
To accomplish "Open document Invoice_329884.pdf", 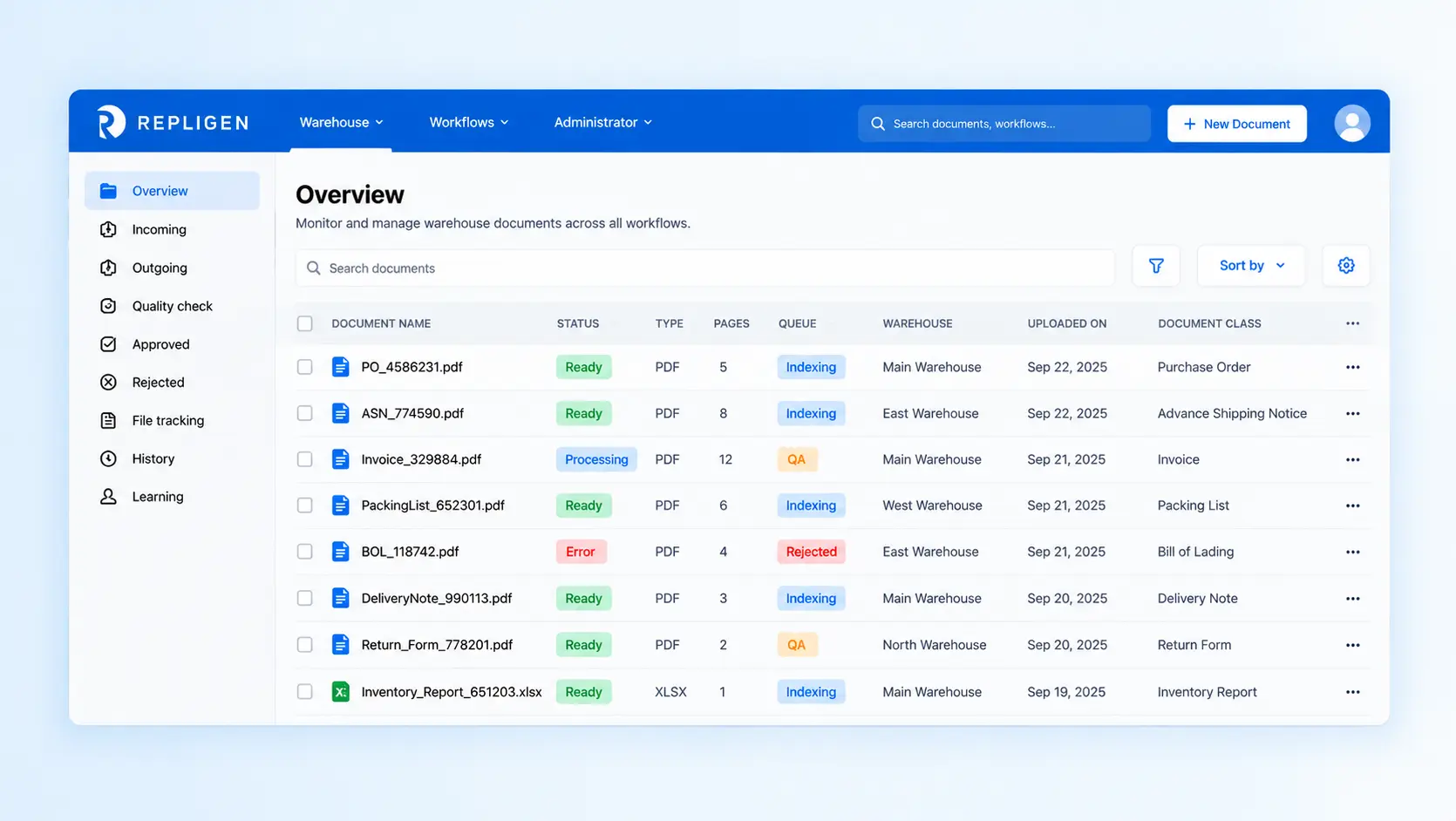I will [421, 459].
